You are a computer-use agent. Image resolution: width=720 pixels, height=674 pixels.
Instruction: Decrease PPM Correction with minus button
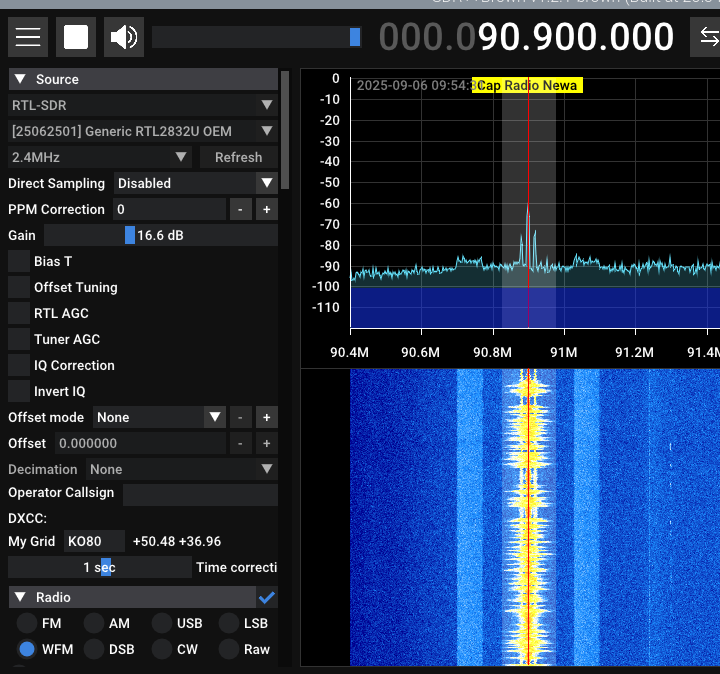tap(240, 209)
